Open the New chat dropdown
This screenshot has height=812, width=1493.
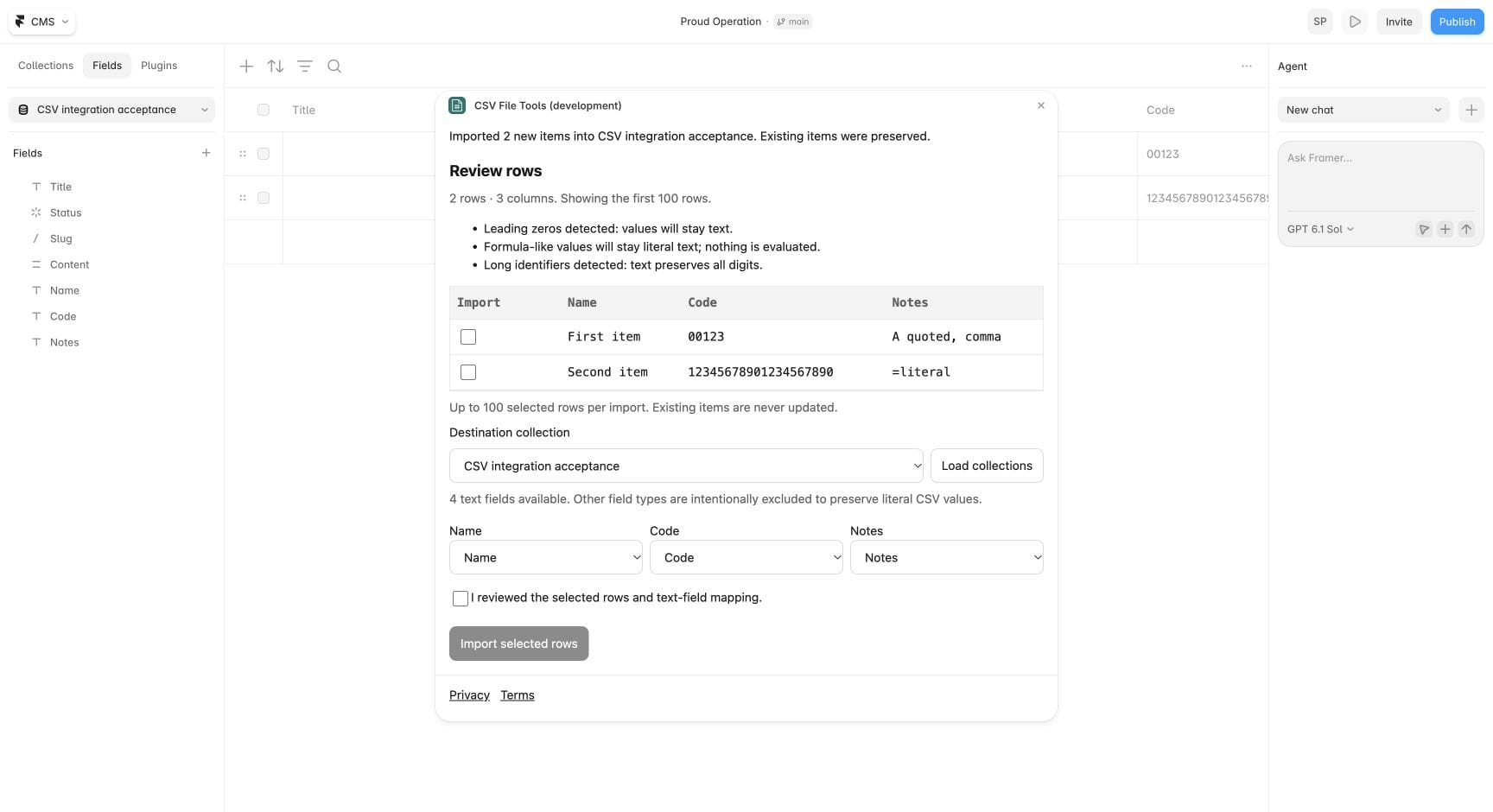click(1363, 110)
